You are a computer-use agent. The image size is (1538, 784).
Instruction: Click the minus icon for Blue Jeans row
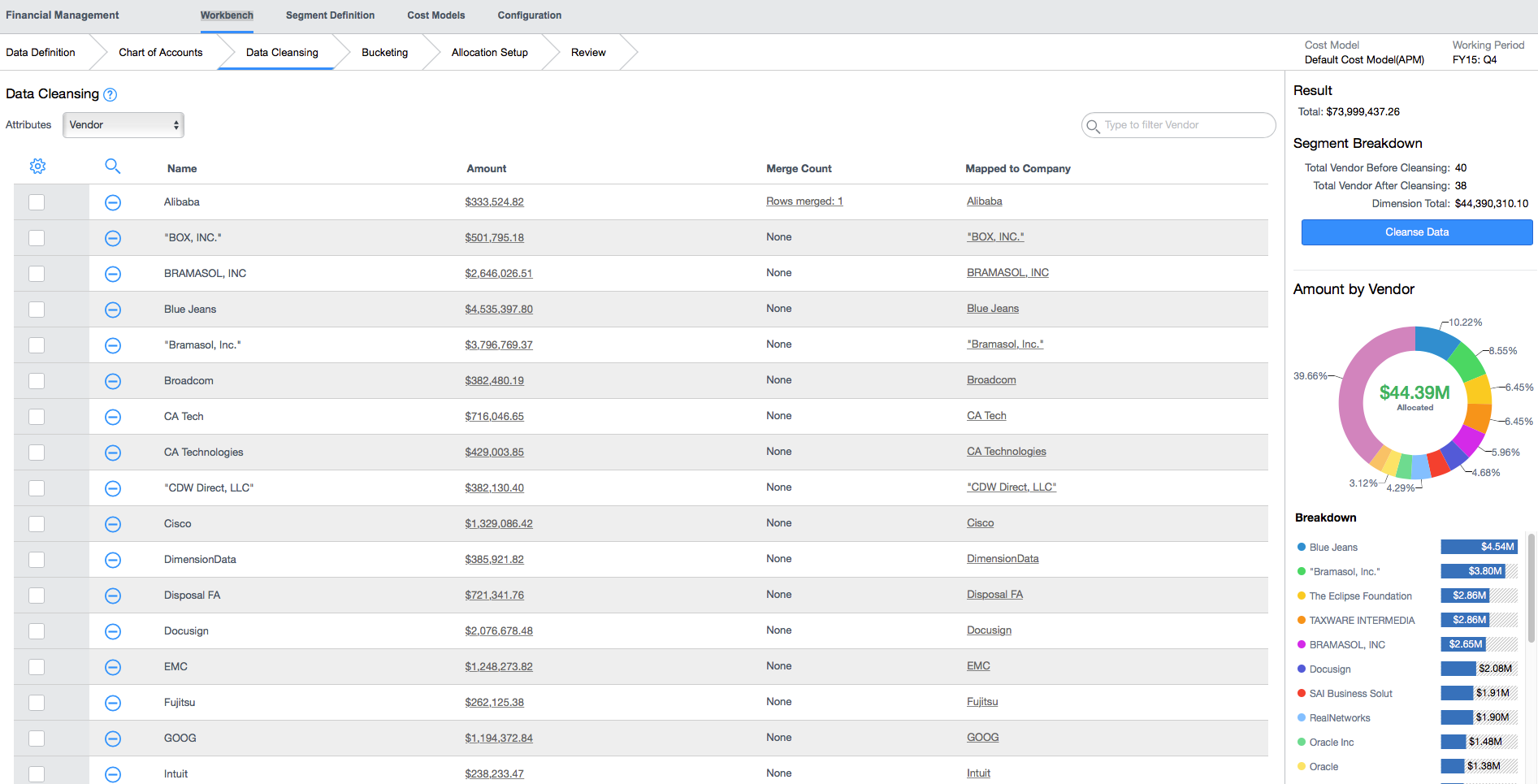coord(113,310)
